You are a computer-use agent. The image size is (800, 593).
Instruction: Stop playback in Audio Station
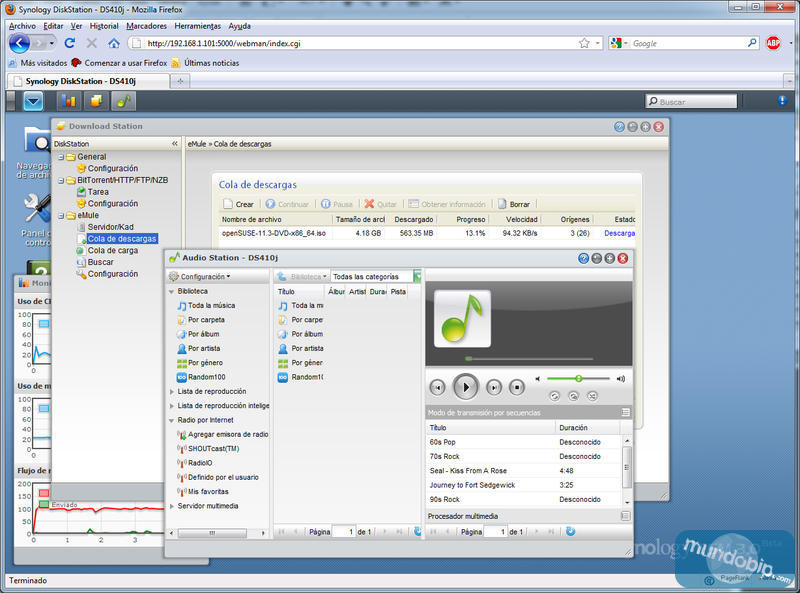click(x=517, y=388)
